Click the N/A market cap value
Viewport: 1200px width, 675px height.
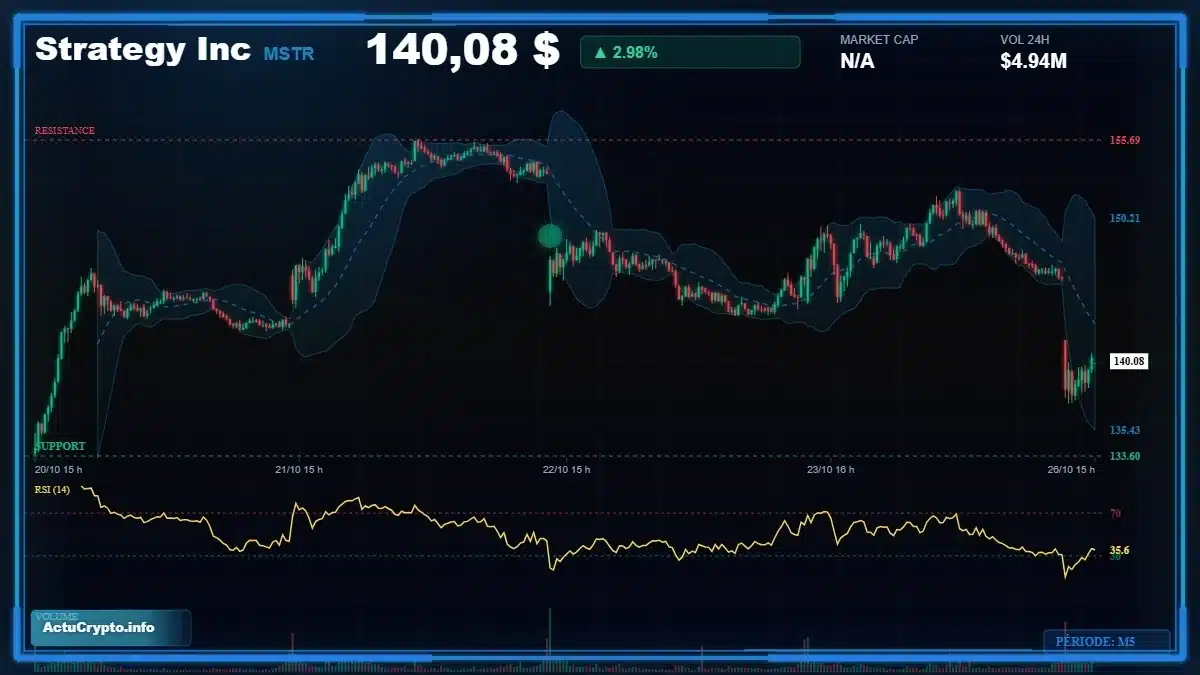(x=857, y=61)
